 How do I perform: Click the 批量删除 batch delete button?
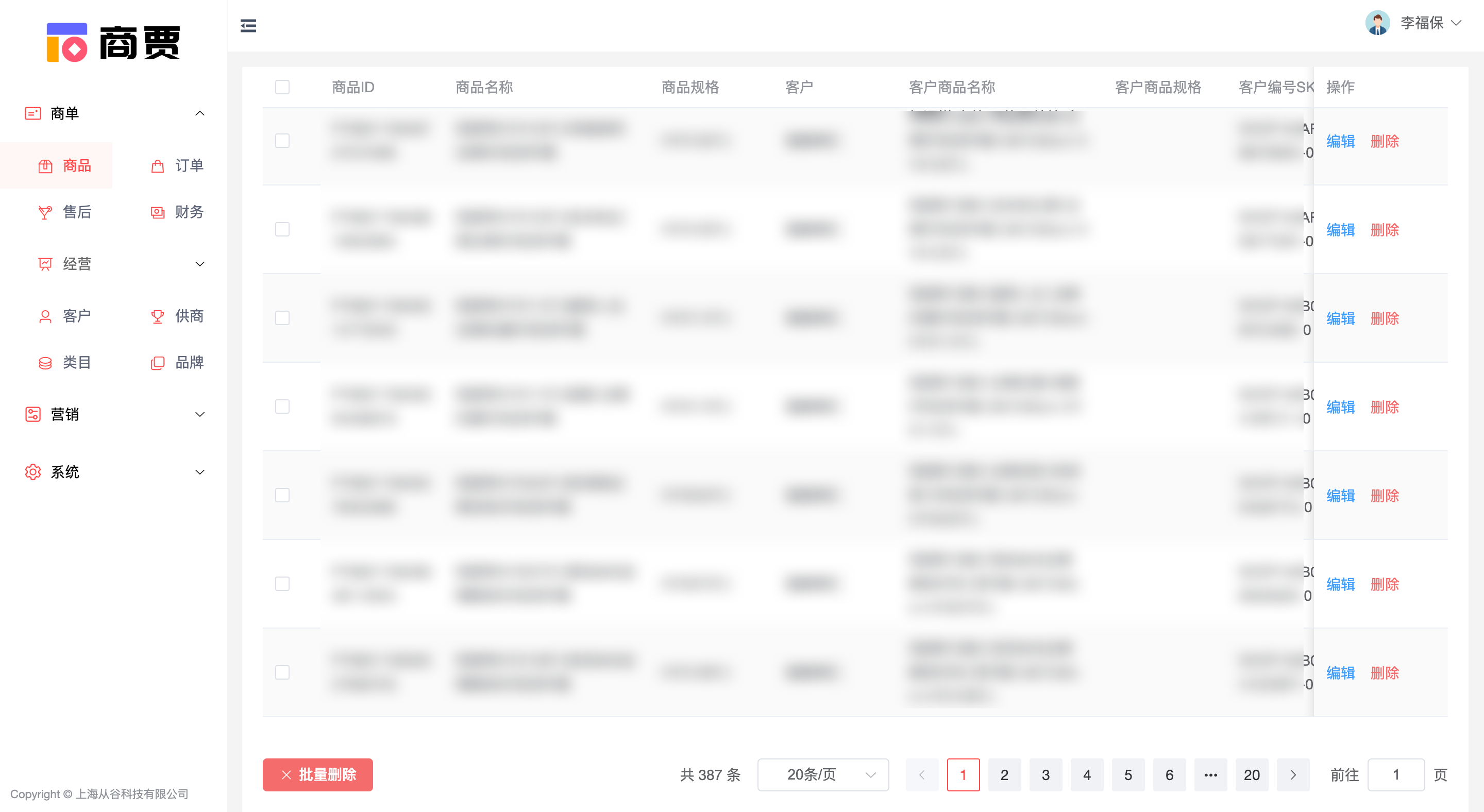[x=317, y=774]
